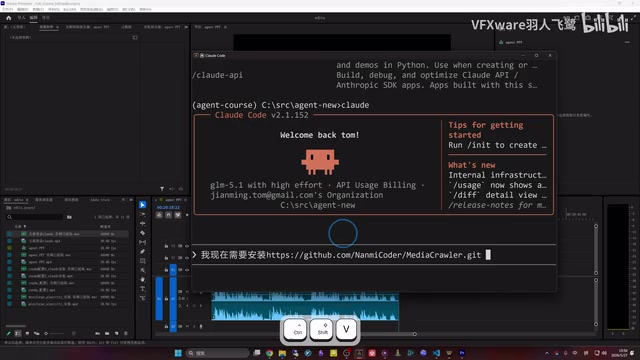Create a new bin in project panel
The width and height of the screenshot is (640, 360).
tap(107, 333)
